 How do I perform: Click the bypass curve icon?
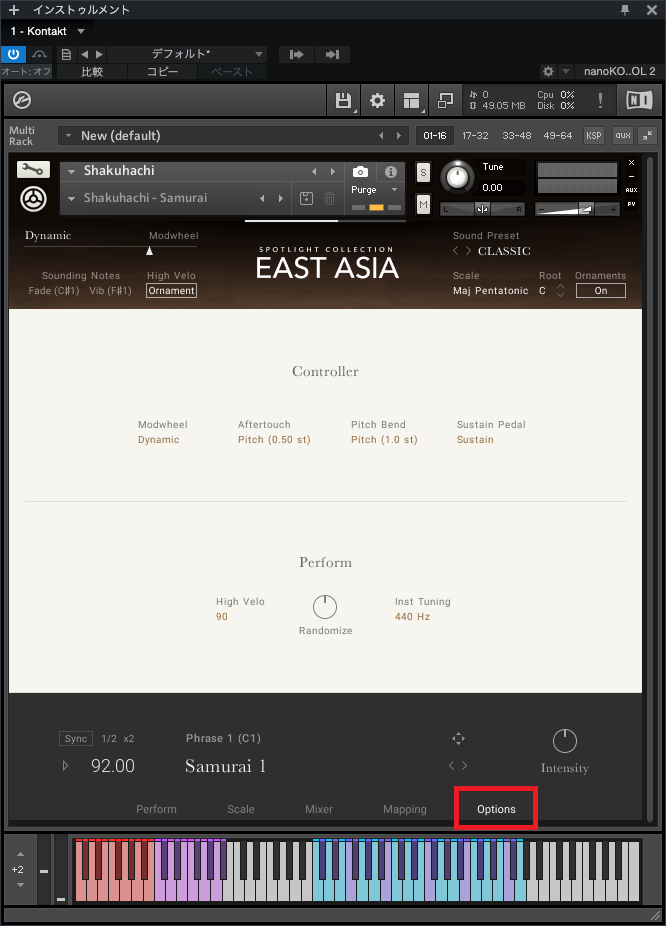40,54
